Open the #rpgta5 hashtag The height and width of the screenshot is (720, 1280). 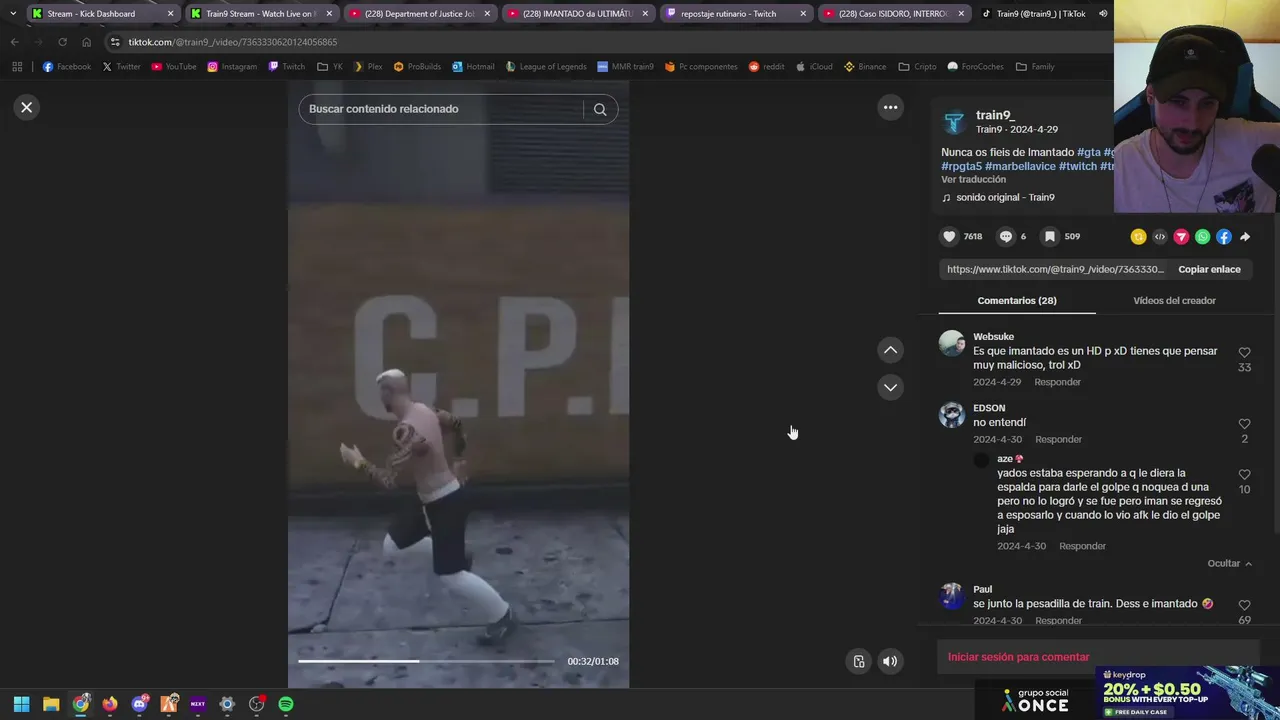click(x=961, y=166)
